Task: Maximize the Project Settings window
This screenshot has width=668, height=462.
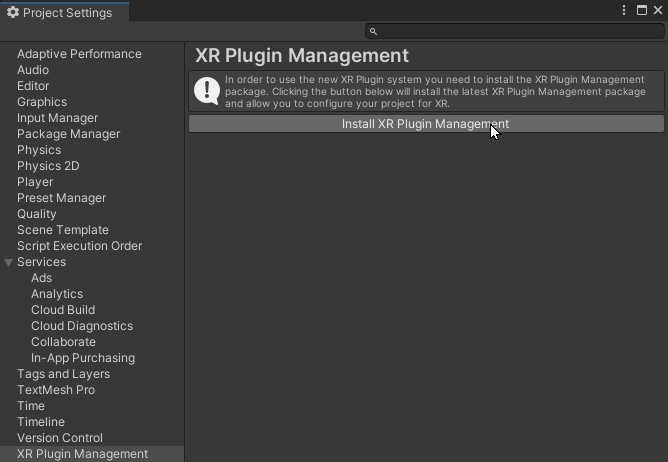Action: [642, 10]
